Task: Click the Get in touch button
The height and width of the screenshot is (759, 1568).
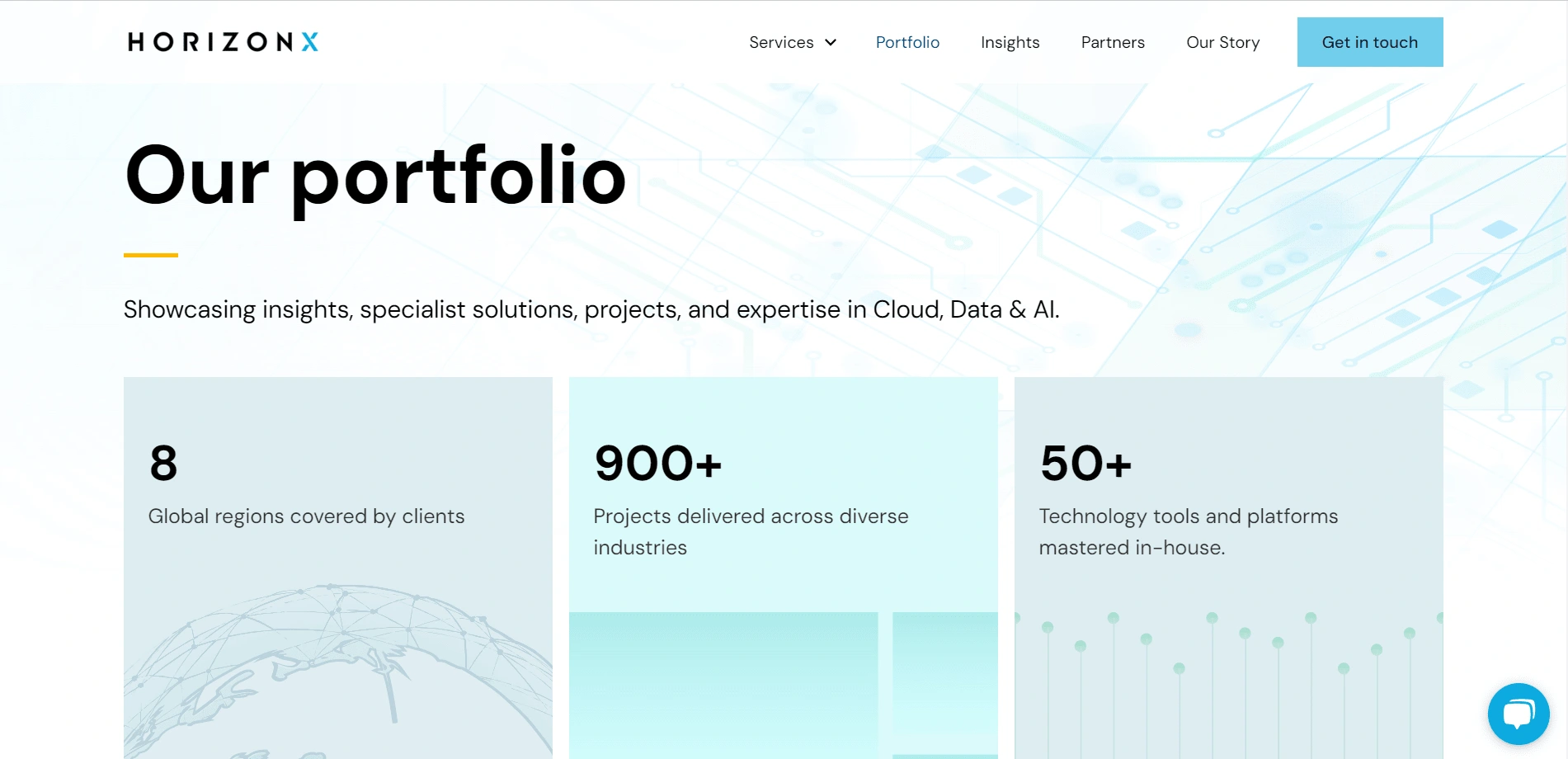Action: tap(1370, 42)
